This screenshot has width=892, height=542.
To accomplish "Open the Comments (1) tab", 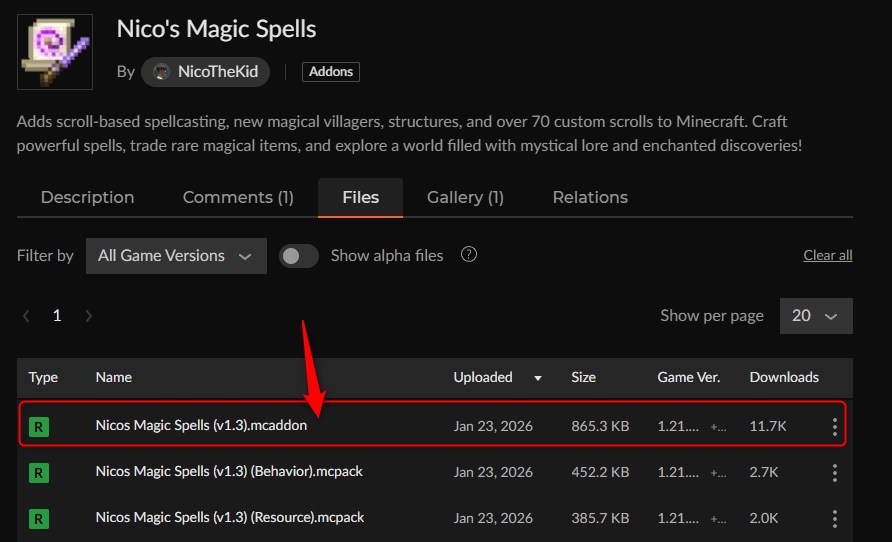I will coord(238,197).
